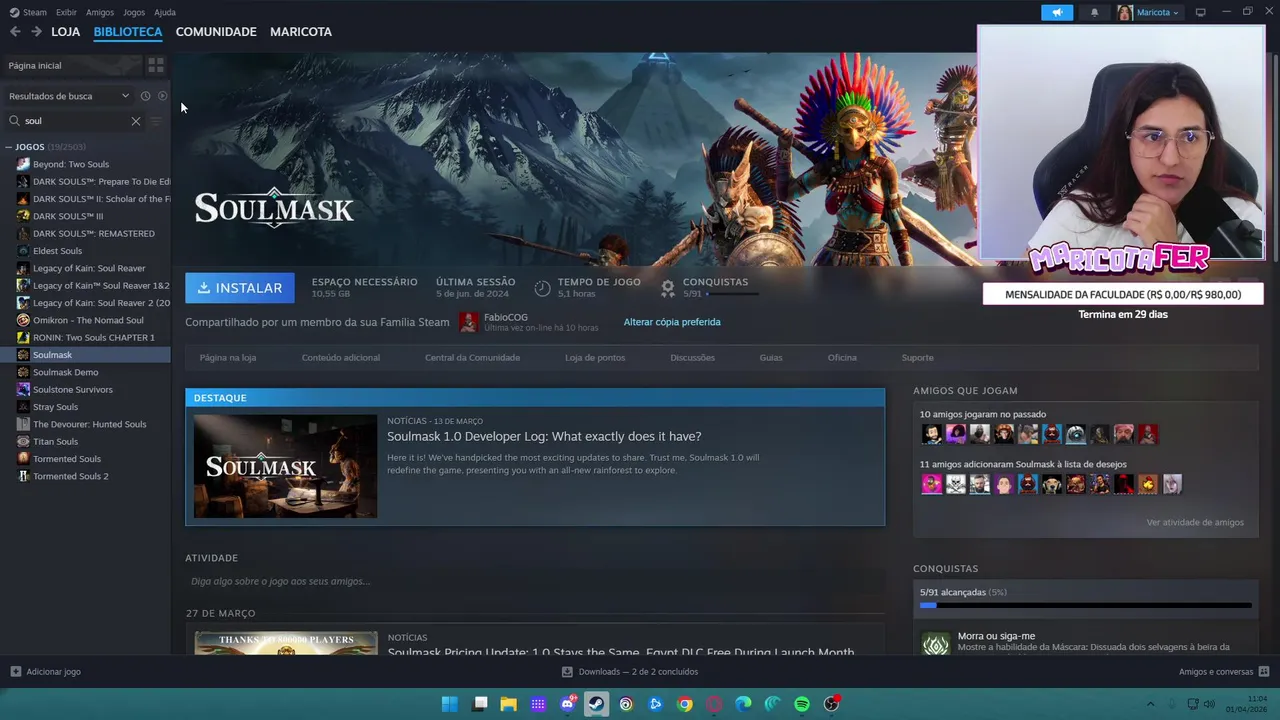Open File Explorer from taskbar

(509, 704)
